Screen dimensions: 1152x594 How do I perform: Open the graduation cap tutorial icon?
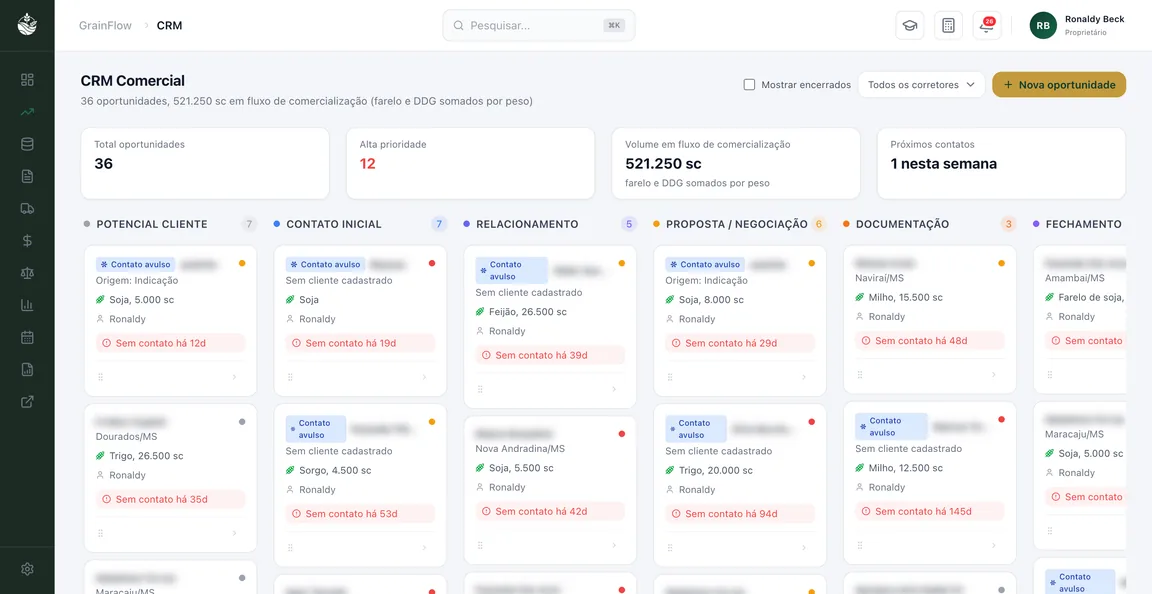910,26
